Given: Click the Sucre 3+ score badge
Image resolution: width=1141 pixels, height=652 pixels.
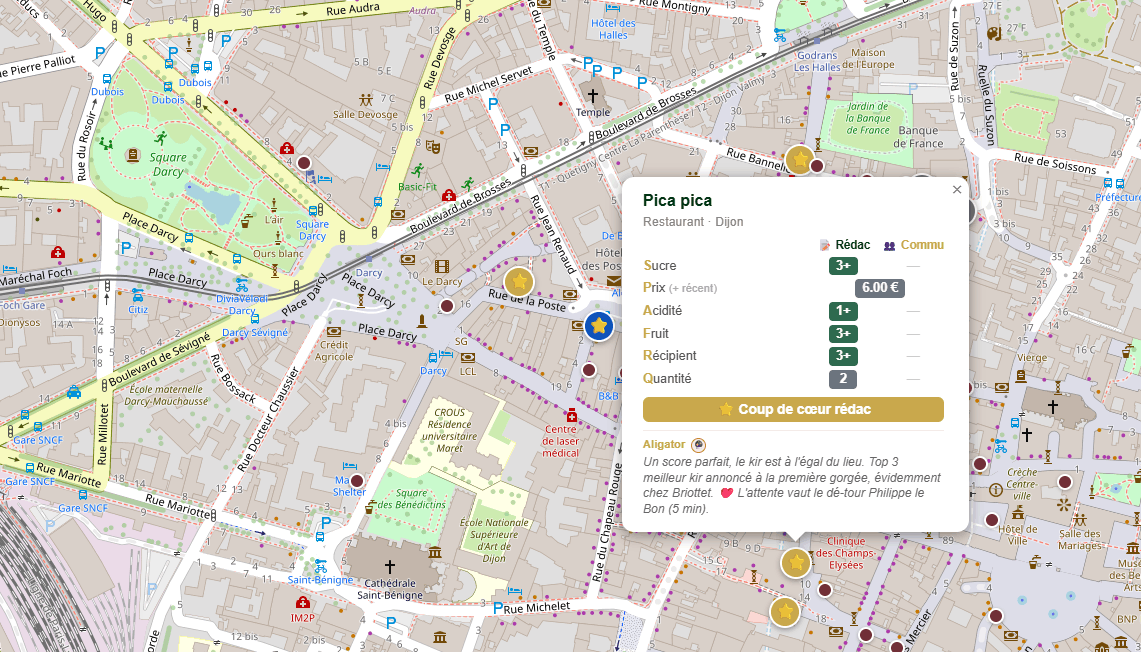Looking at the screenshot, I should [843, 266].
